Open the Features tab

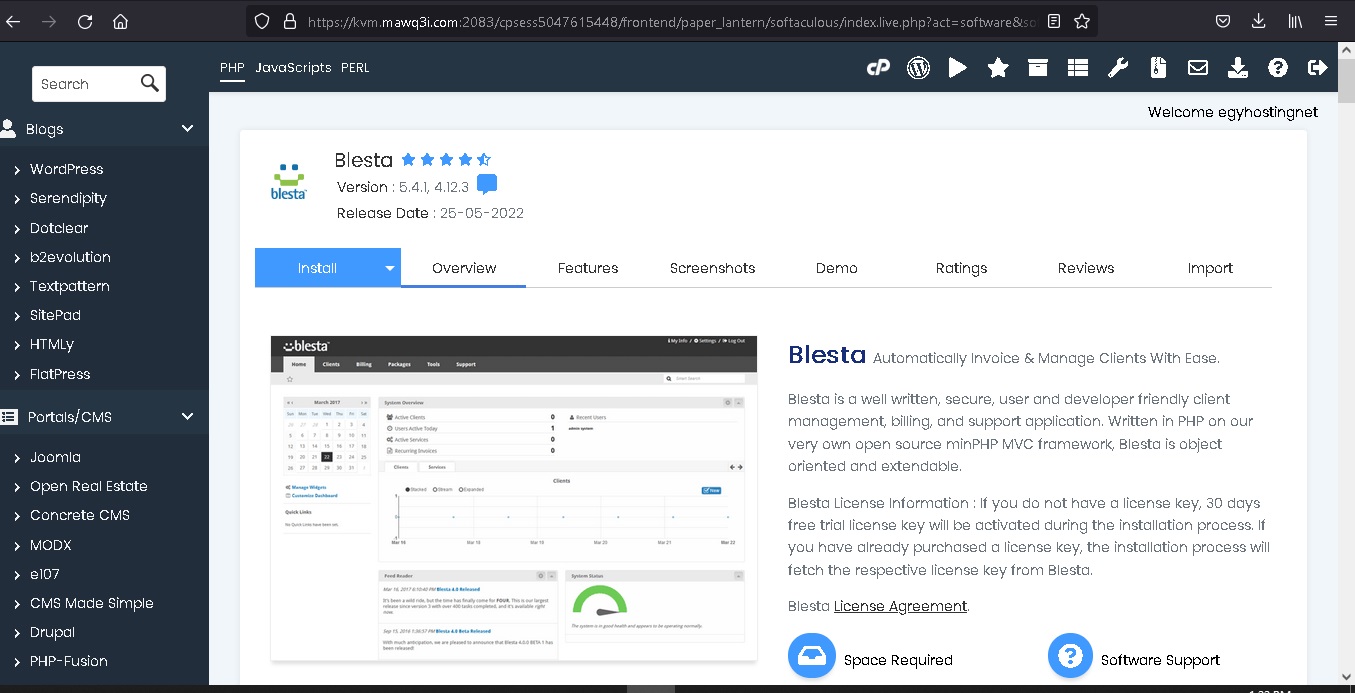588,268
